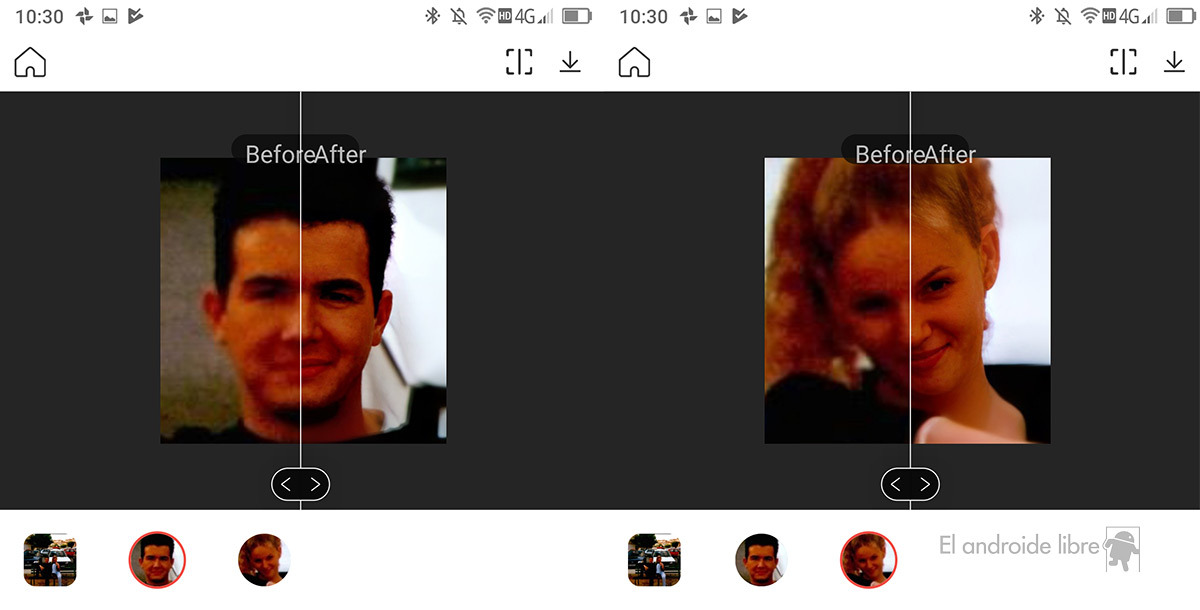Image resolution: width=1200 pixels, height=610 pixels.
Task: Tap the battery icon in left status bar
Action: 577,16
